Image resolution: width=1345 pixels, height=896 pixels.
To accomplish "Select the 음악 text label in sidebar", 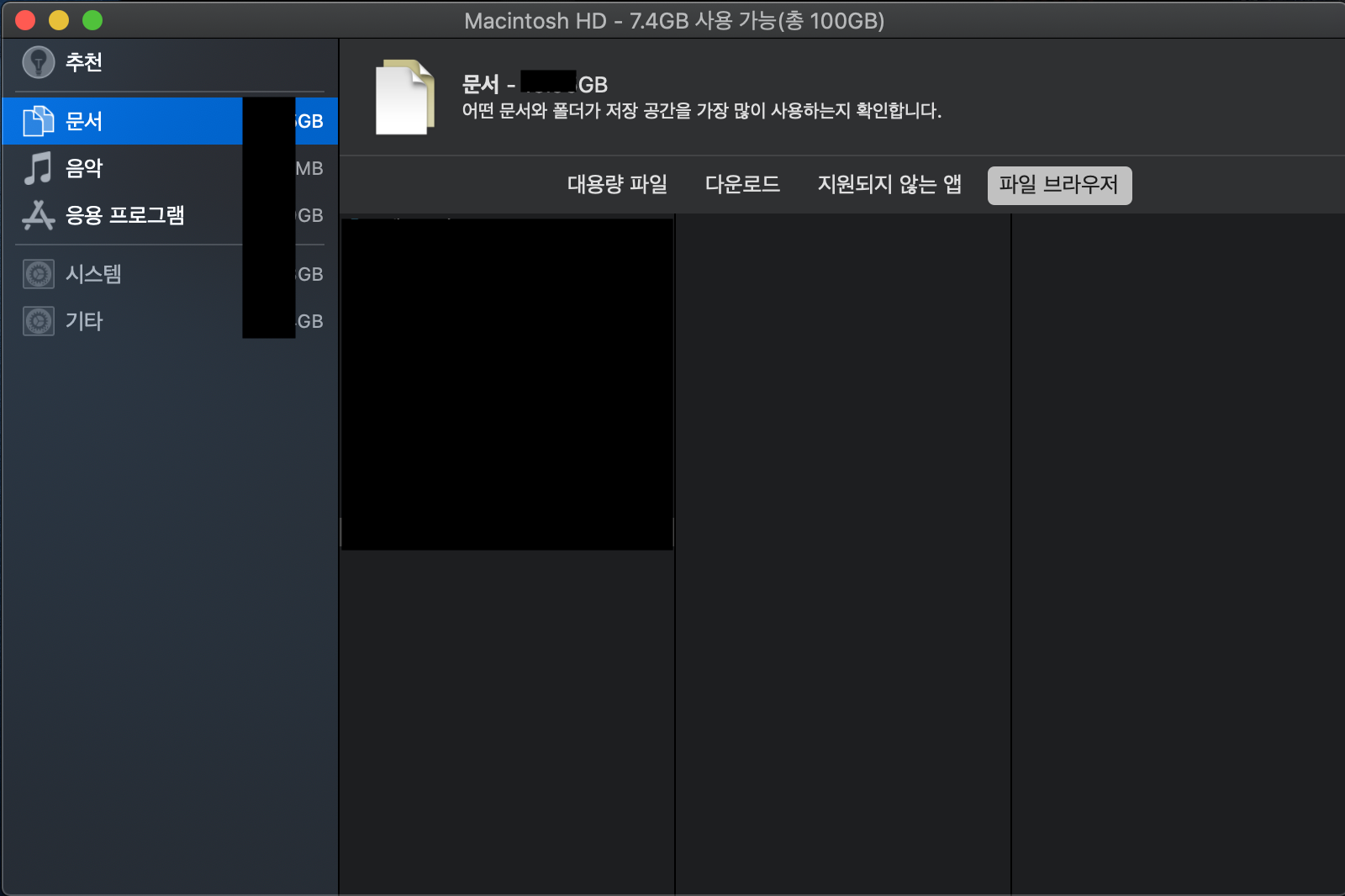I will click(84, 168).
